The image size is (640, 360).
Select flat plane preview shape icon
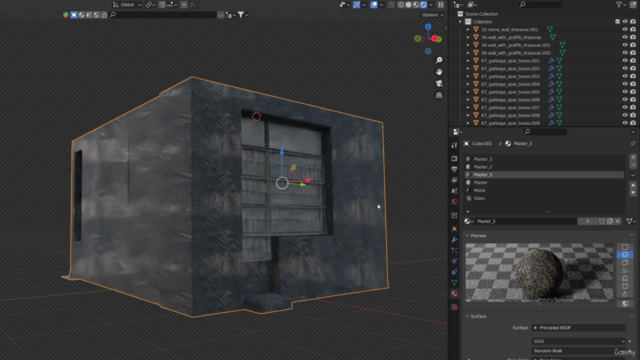tap(624, 247)
